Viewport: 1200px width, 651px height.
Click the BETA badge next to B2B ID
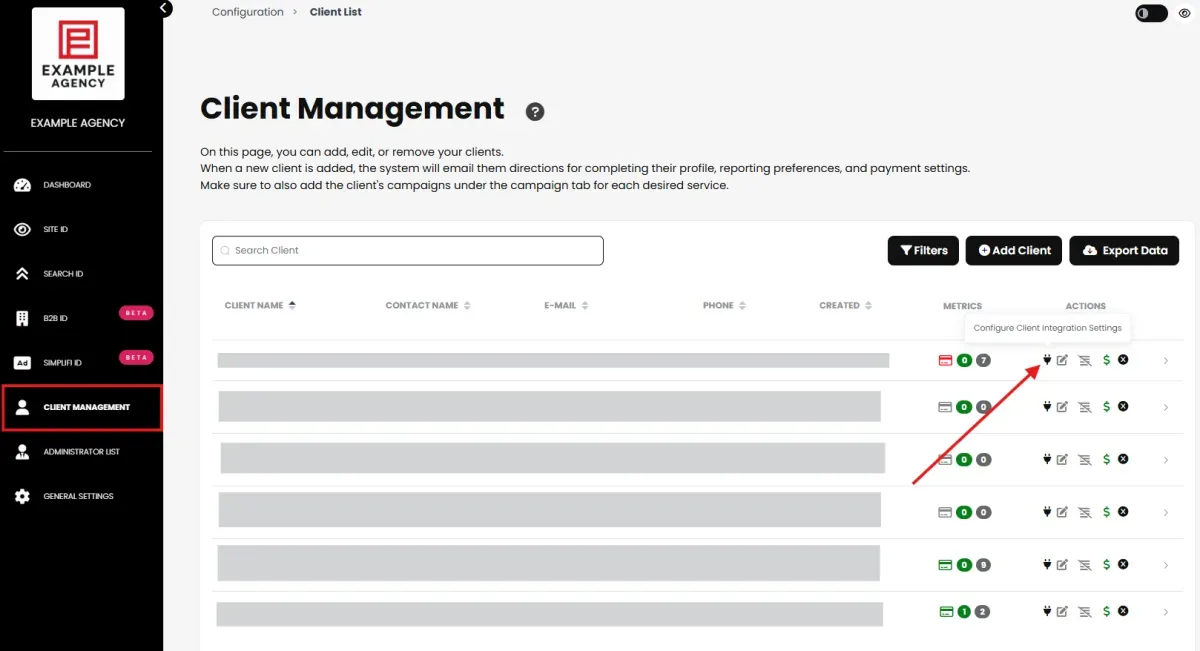point(135,313)
